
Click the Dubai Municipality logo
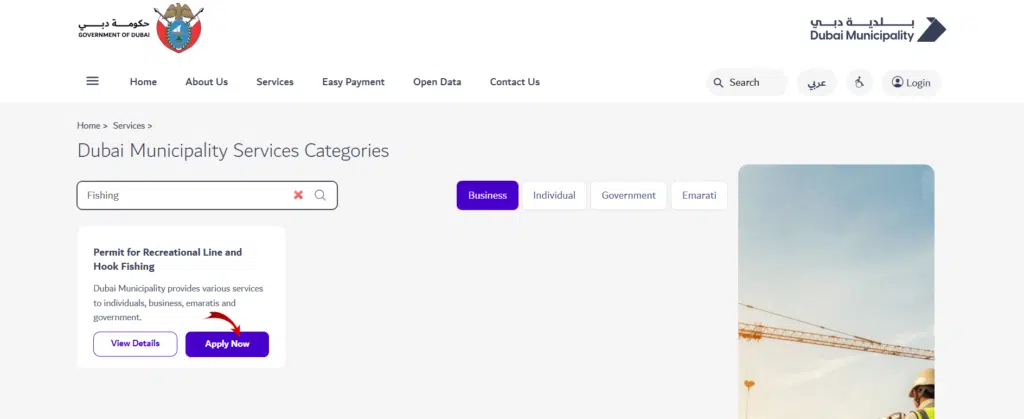tap(877, 29)
